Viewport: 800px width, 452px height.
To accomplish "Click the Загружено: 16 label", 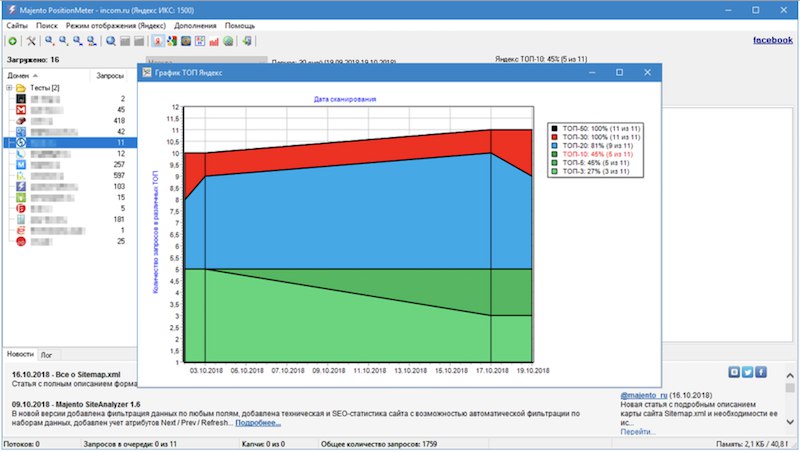I will coord(33,60).
